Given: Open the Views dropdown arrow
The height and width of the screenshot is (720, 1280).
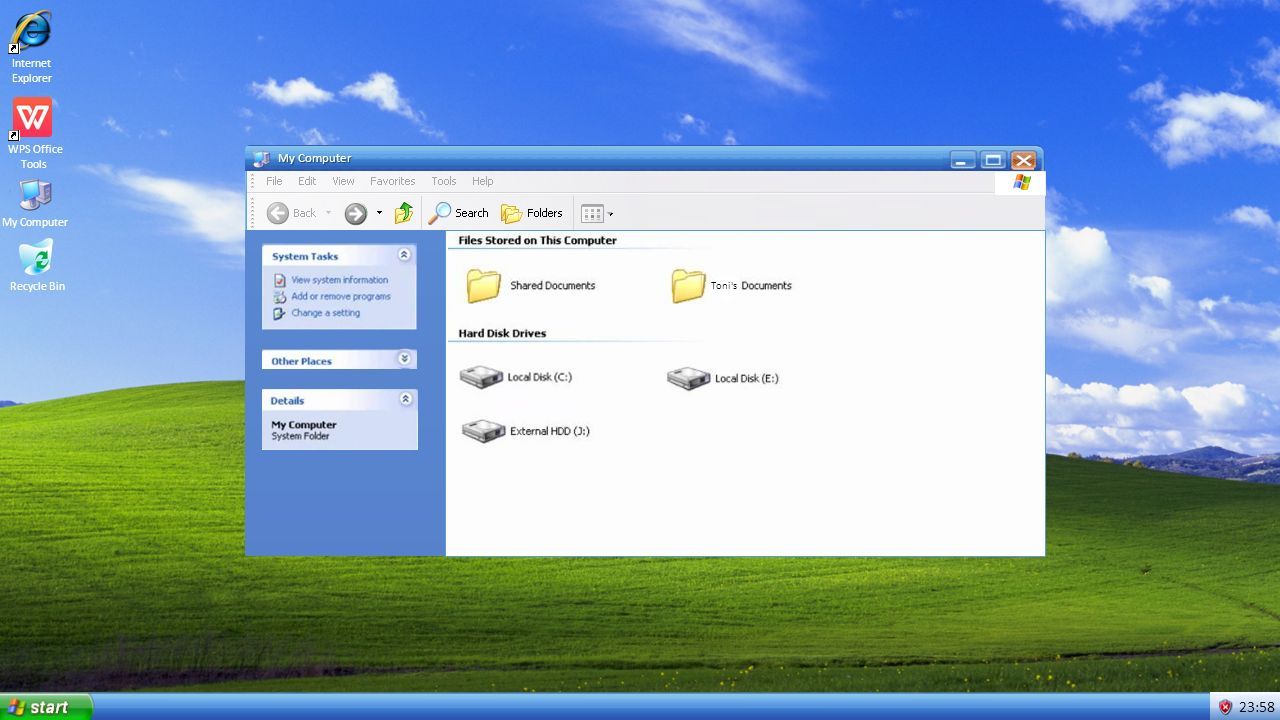Looking at the screenshot, I should pos(611,214).
